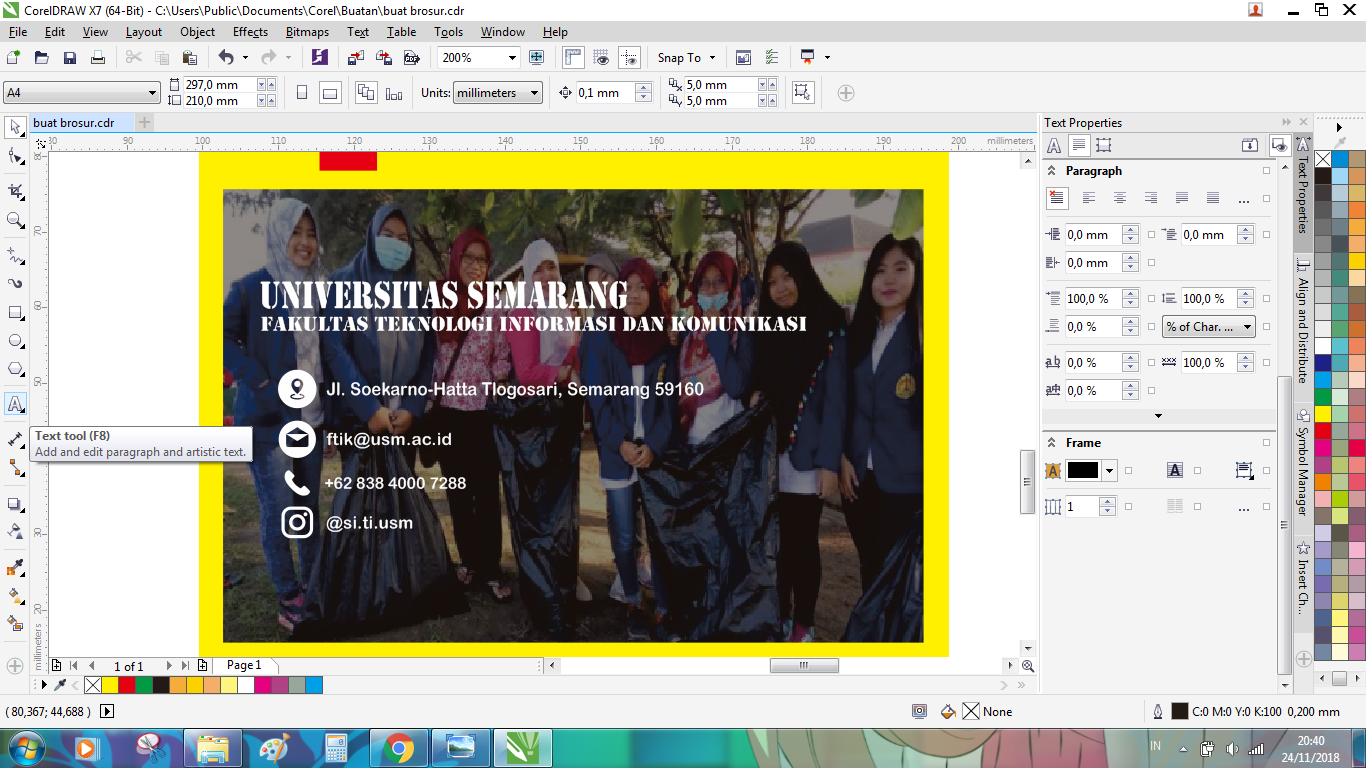Click the Publish to PDF icon
This screenshot has width=1366, height=768.
410,58
